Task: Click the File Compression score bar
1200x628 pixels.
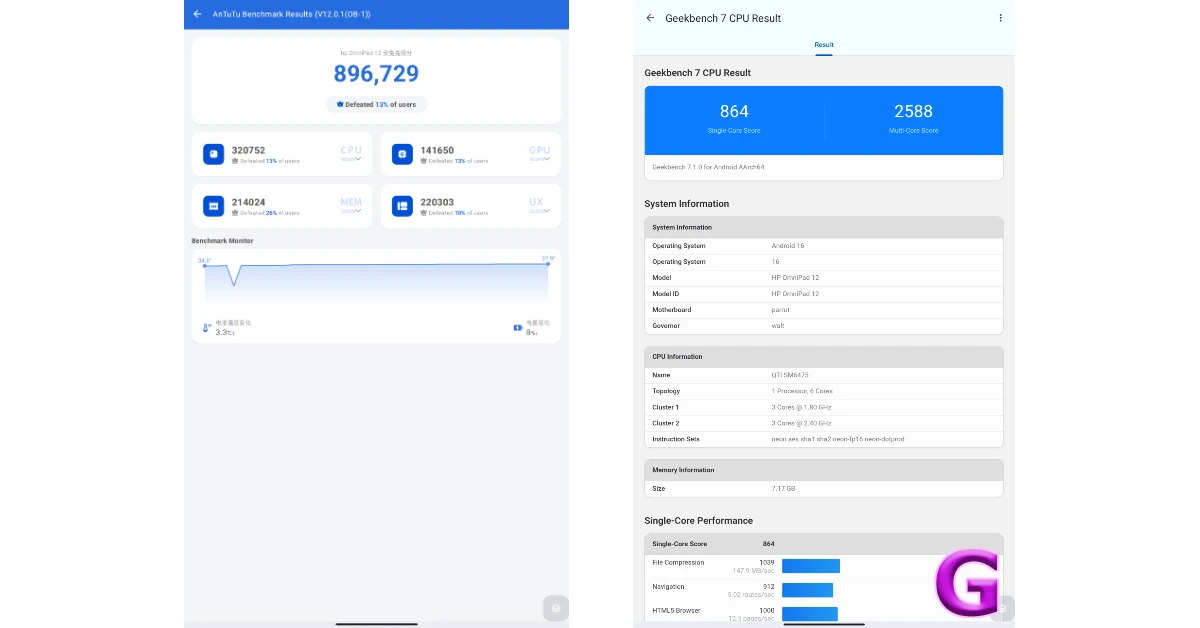Action: point(811,566)
